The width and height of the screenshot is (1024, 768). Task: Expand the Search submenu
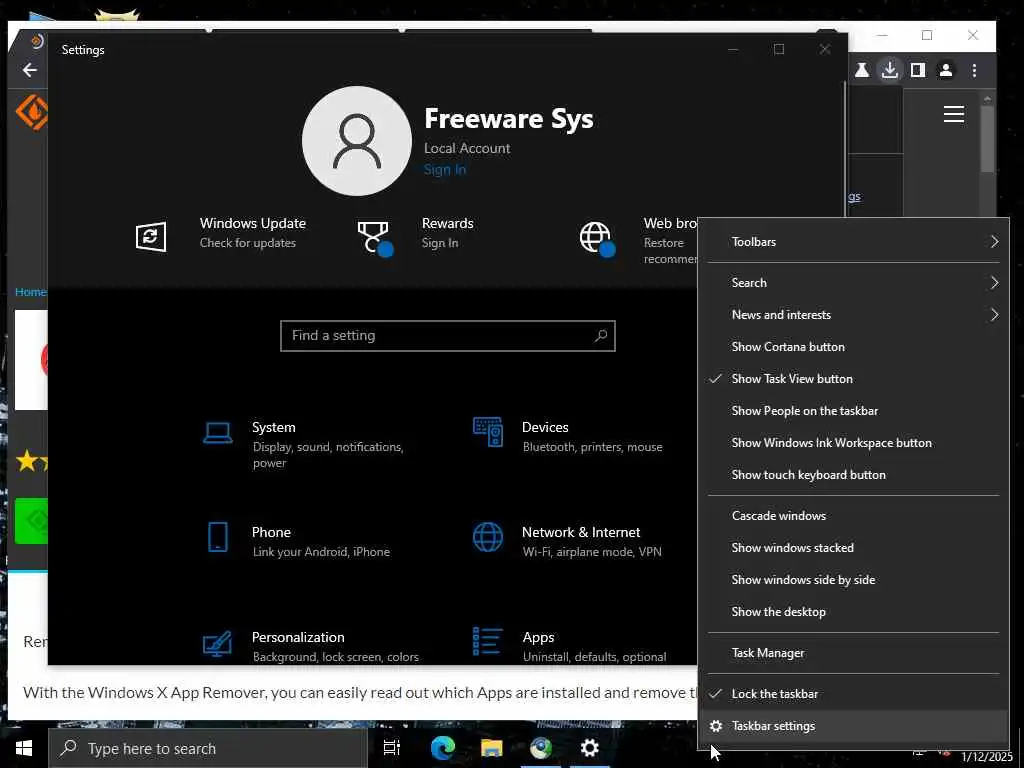tap(854, 283)
